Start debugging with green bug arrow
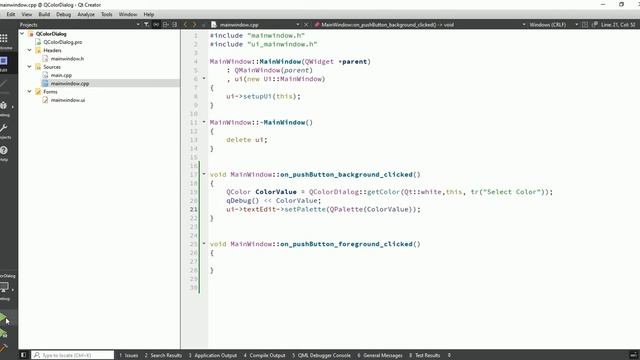The width and height of the screenshot is (640, 360). [3, 334]
